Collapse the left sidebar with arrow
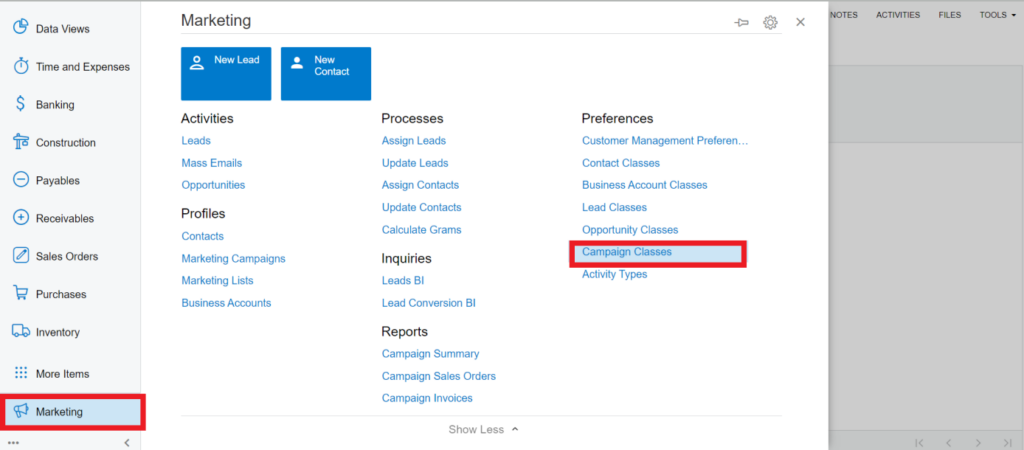 127,442
